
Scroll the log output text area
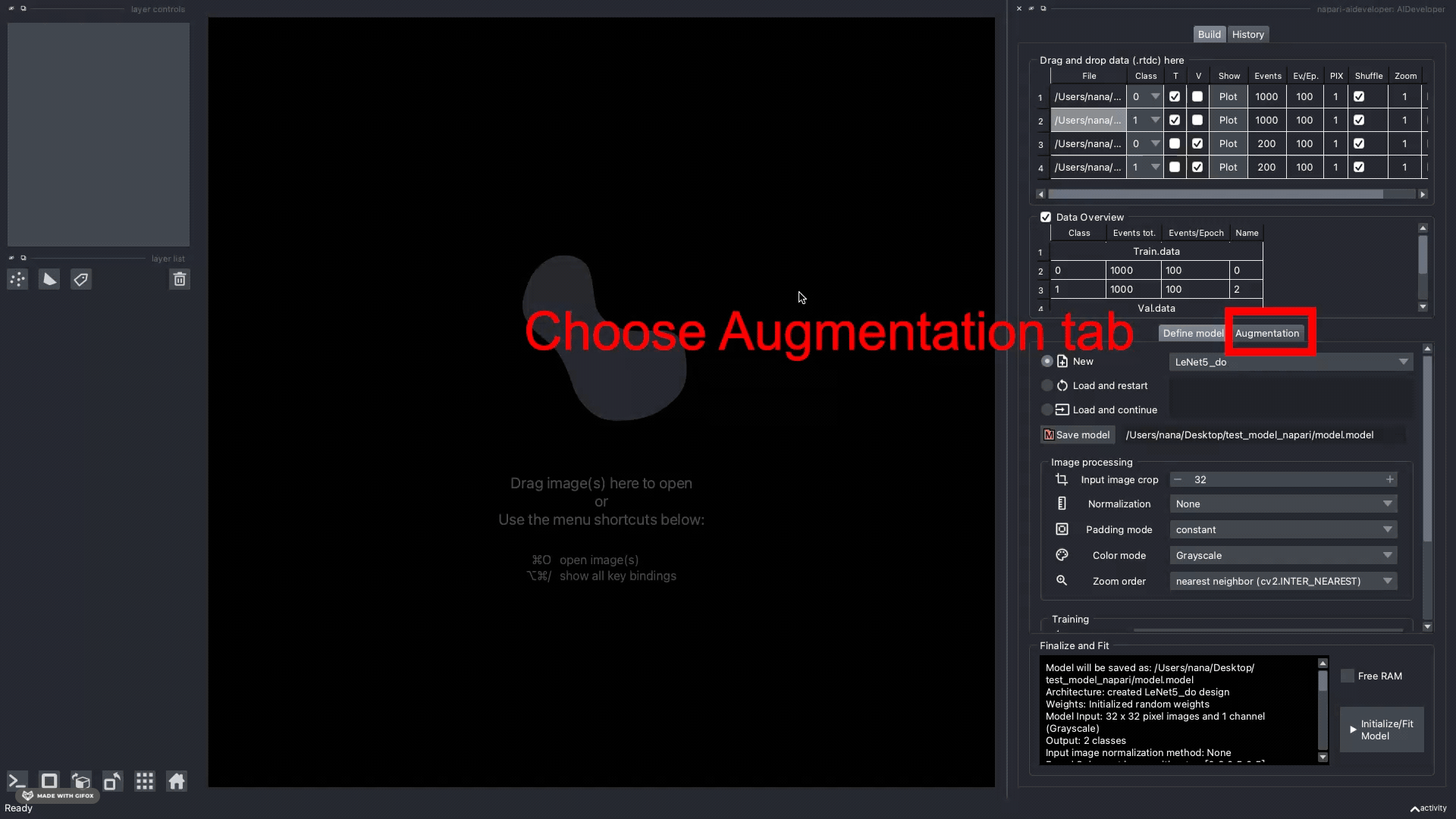(x=1322, y=710)
